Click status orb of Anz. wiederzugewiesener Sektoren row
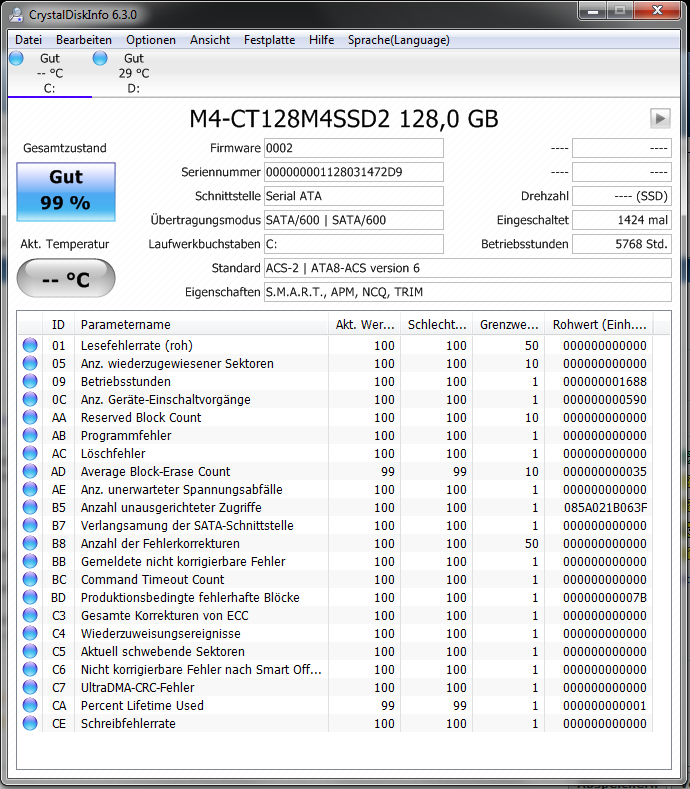The width and height of the screenshot is (690, 789). pyautogui.click(x=30, y=363)
